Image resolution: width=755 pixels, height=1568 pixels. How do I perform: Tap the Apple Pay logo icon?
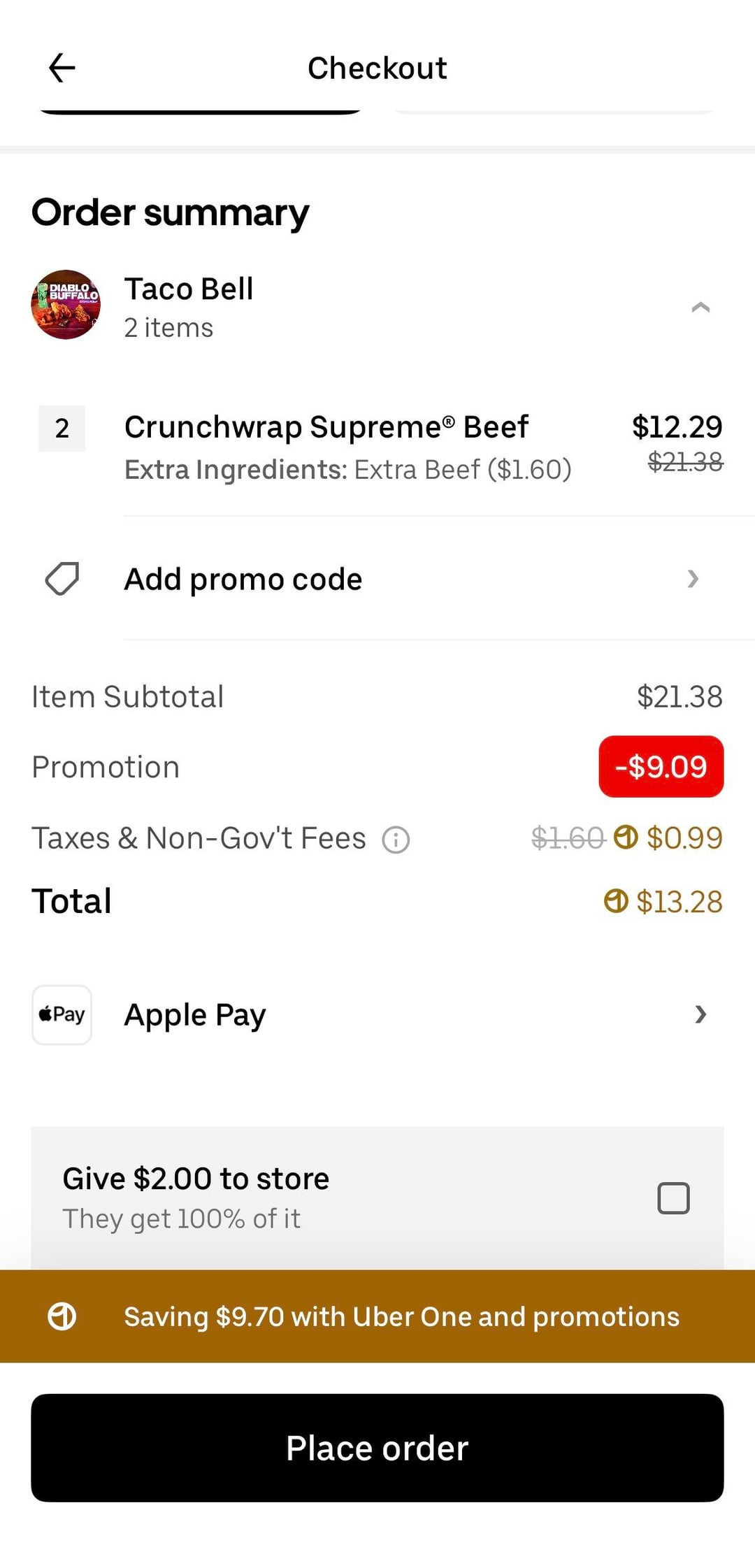[62, 1014]
